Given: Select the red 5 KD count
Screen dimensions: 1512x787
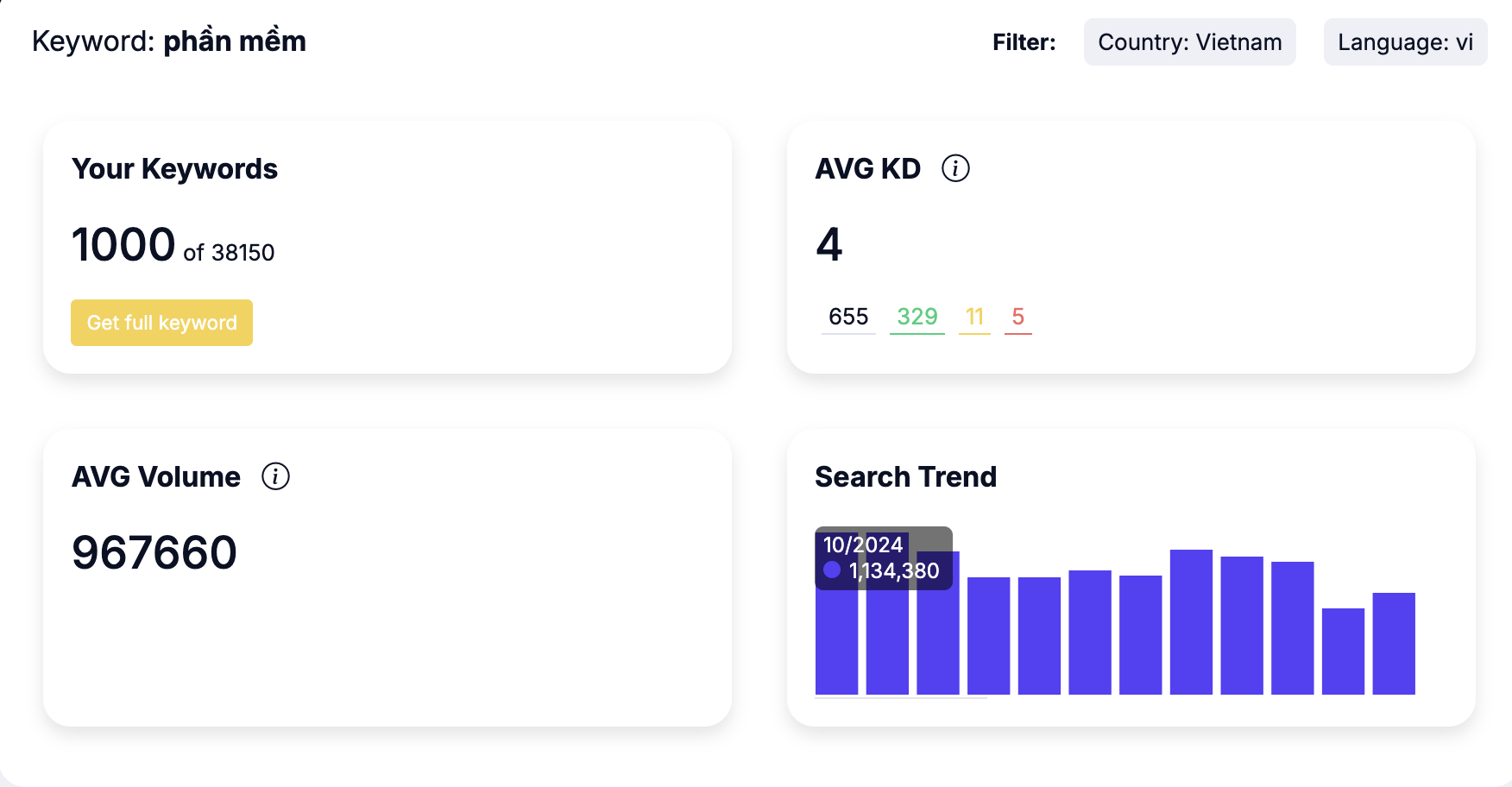Looking at the screenshot, I should pyautogui.click(x=1018, y=317).
